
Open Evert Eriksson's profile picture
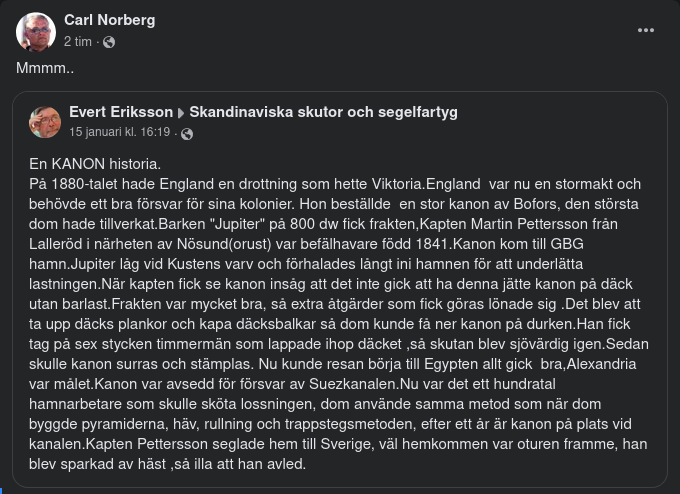[x=45, y=122]
